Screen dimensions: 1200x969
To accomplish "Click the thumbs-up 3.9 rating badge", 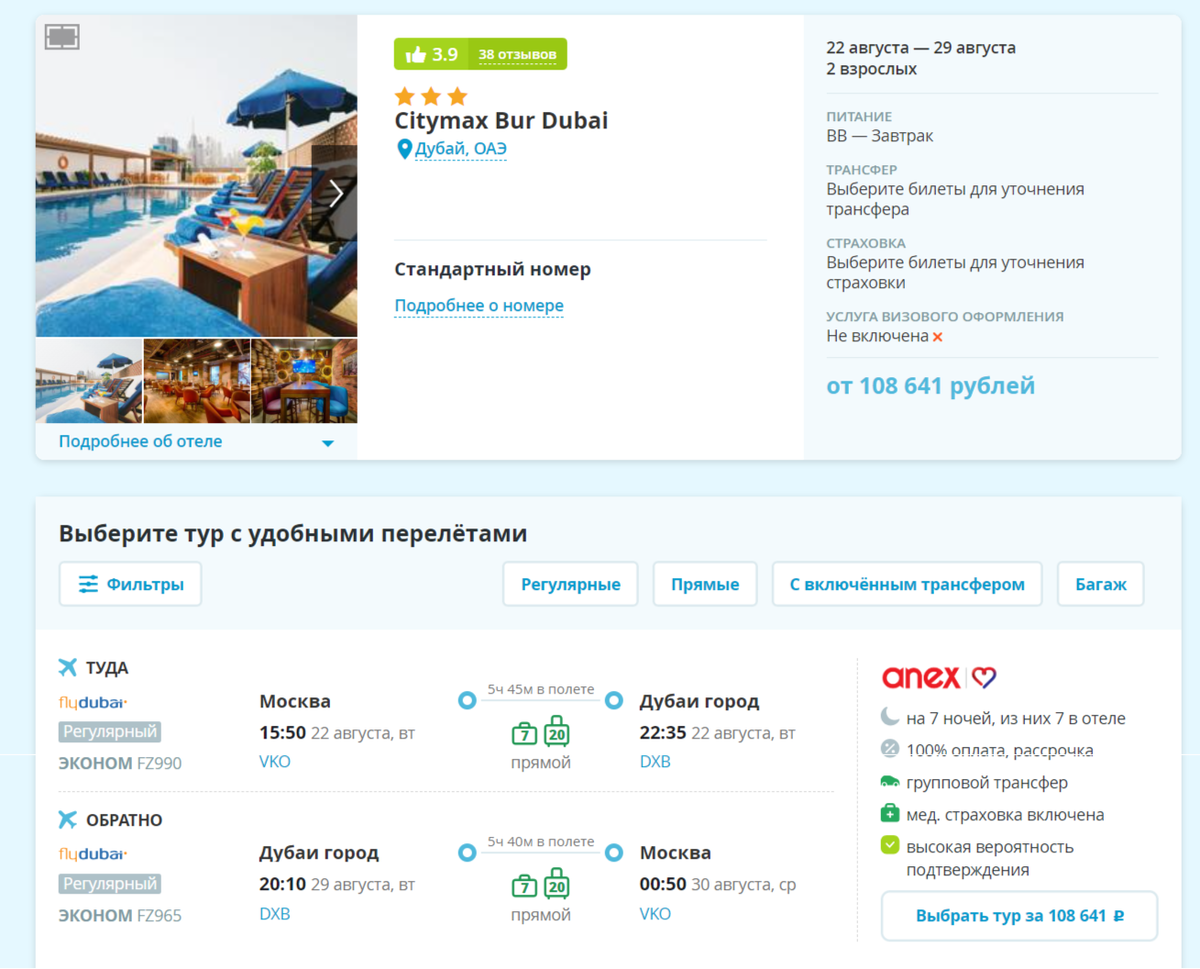I will [x=432, y=54].
